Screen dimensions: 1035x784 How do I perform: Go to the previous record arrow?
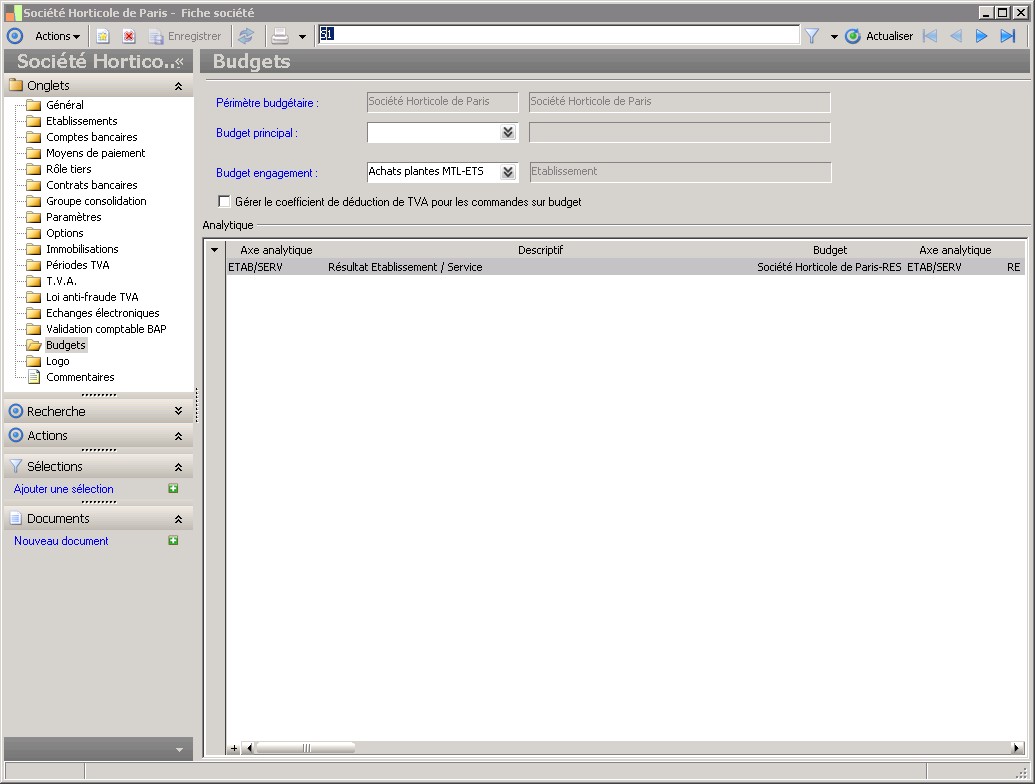tap(956, 36)
